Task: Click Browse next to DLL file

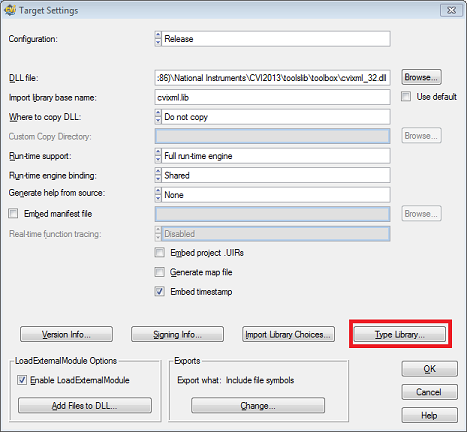Action: click(x=421, y=77)
